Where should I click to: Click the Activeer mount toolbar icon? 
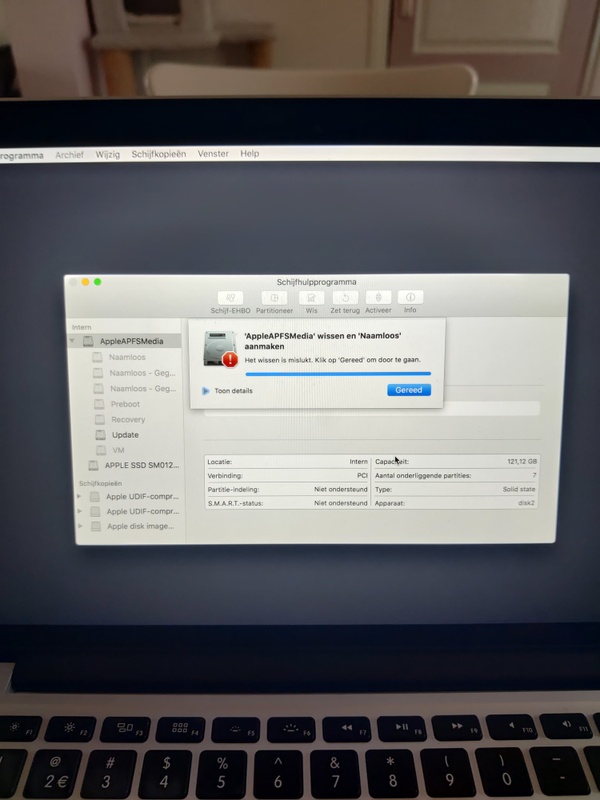(x=378, y=297)
